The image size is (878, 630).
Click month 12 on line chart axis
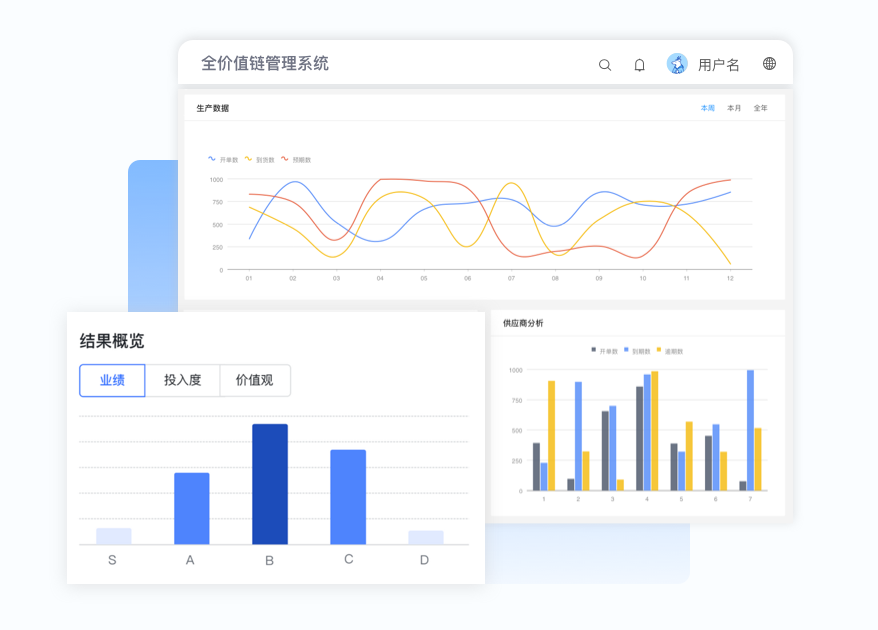pyautogui.click(x=730, y=278)
